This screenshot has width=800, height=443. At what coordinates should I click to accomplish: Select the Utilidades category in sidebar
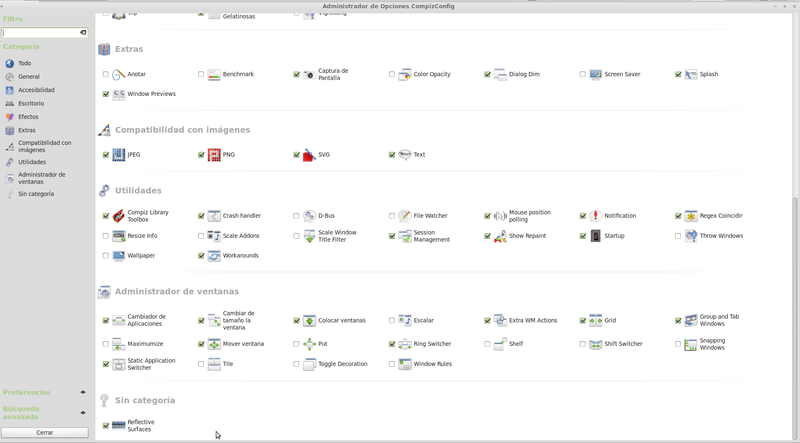point(31,161)
